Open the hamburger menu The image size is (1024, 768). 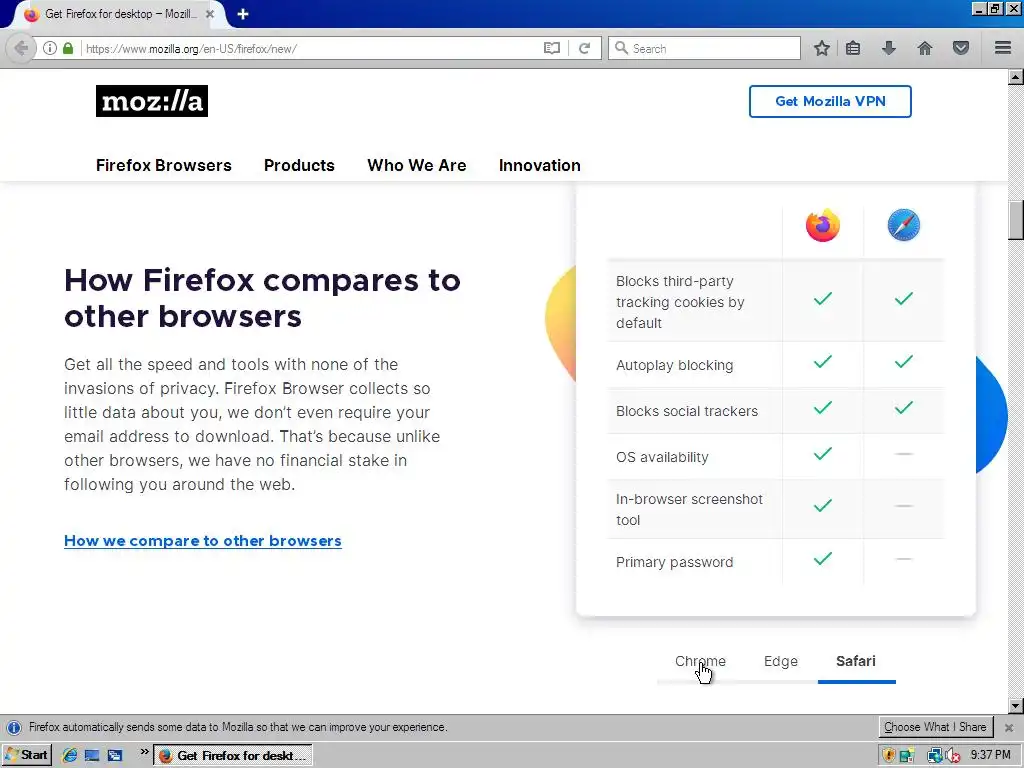1003,48
